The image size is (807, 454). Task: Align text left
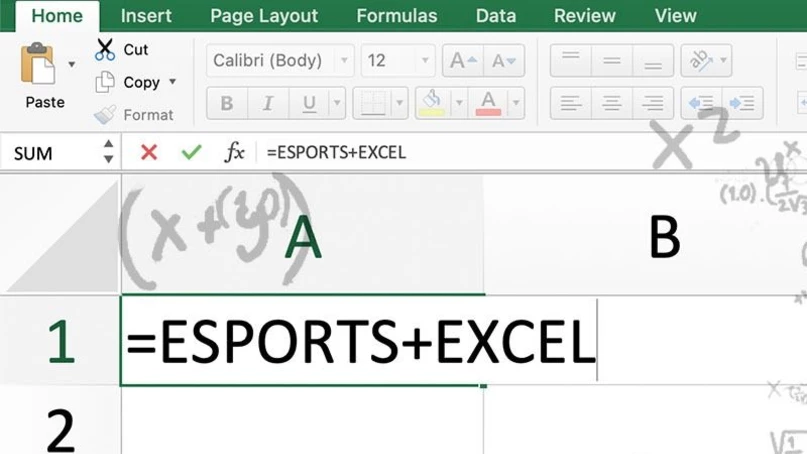[x=570, y=103]
